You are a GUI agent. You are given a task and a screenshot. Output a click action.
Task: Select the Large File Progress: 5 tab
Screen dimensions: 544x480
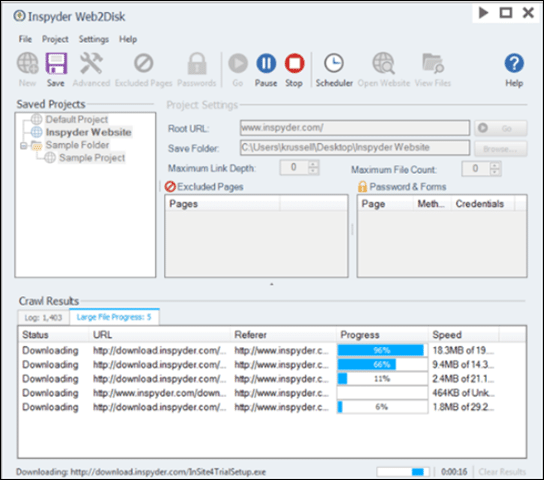click(x=114, y=317)
